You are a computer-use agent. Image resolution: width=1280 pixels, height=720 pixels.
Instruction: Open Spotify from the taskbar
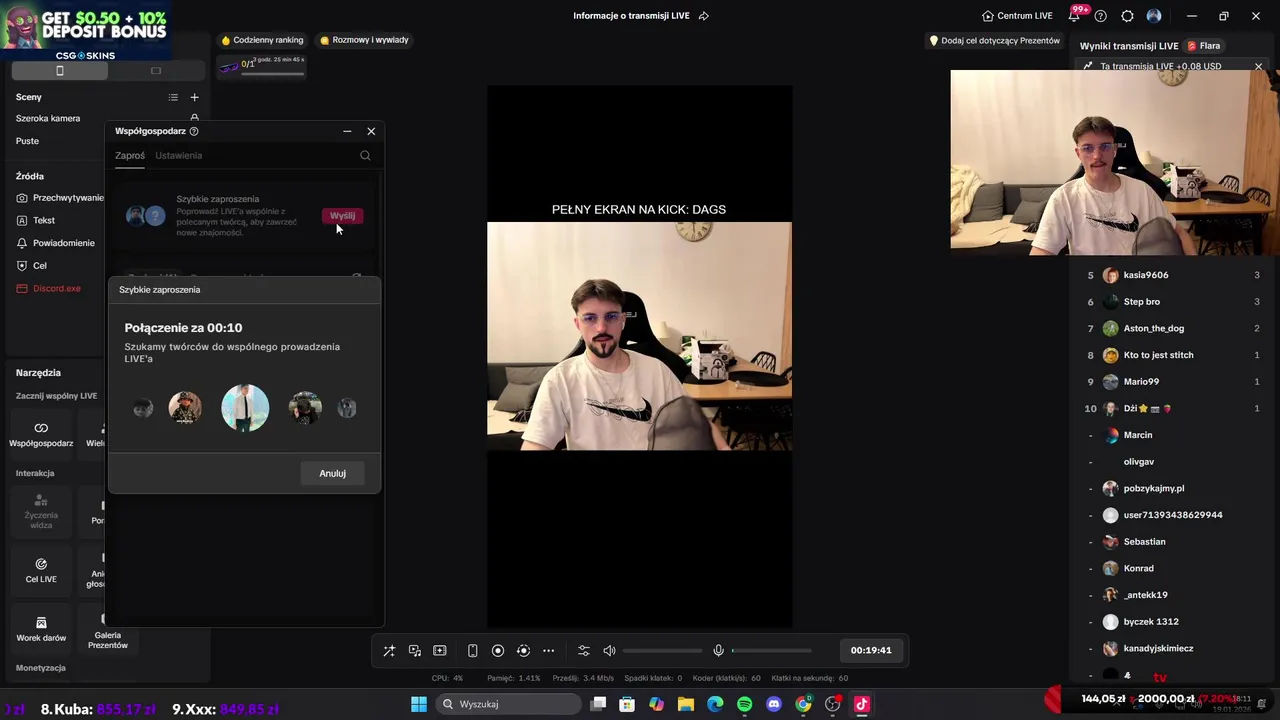click(744, 704)
